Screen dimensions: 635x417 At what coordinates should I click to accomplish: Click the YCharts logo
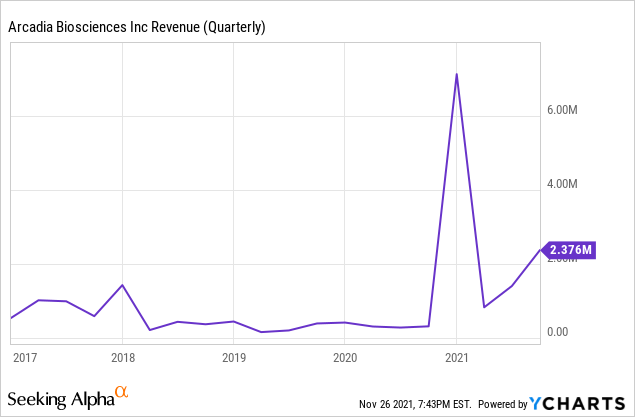[x=577, y=404]
